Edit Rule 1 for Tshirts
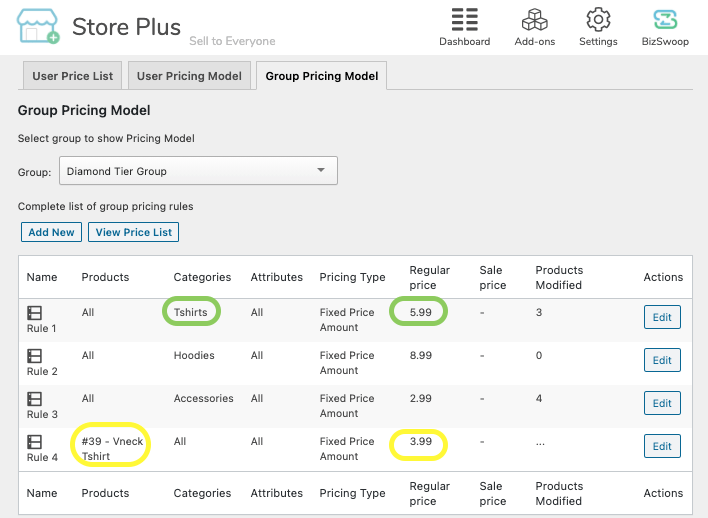708x518 pixels. click(x=662, y=317)
